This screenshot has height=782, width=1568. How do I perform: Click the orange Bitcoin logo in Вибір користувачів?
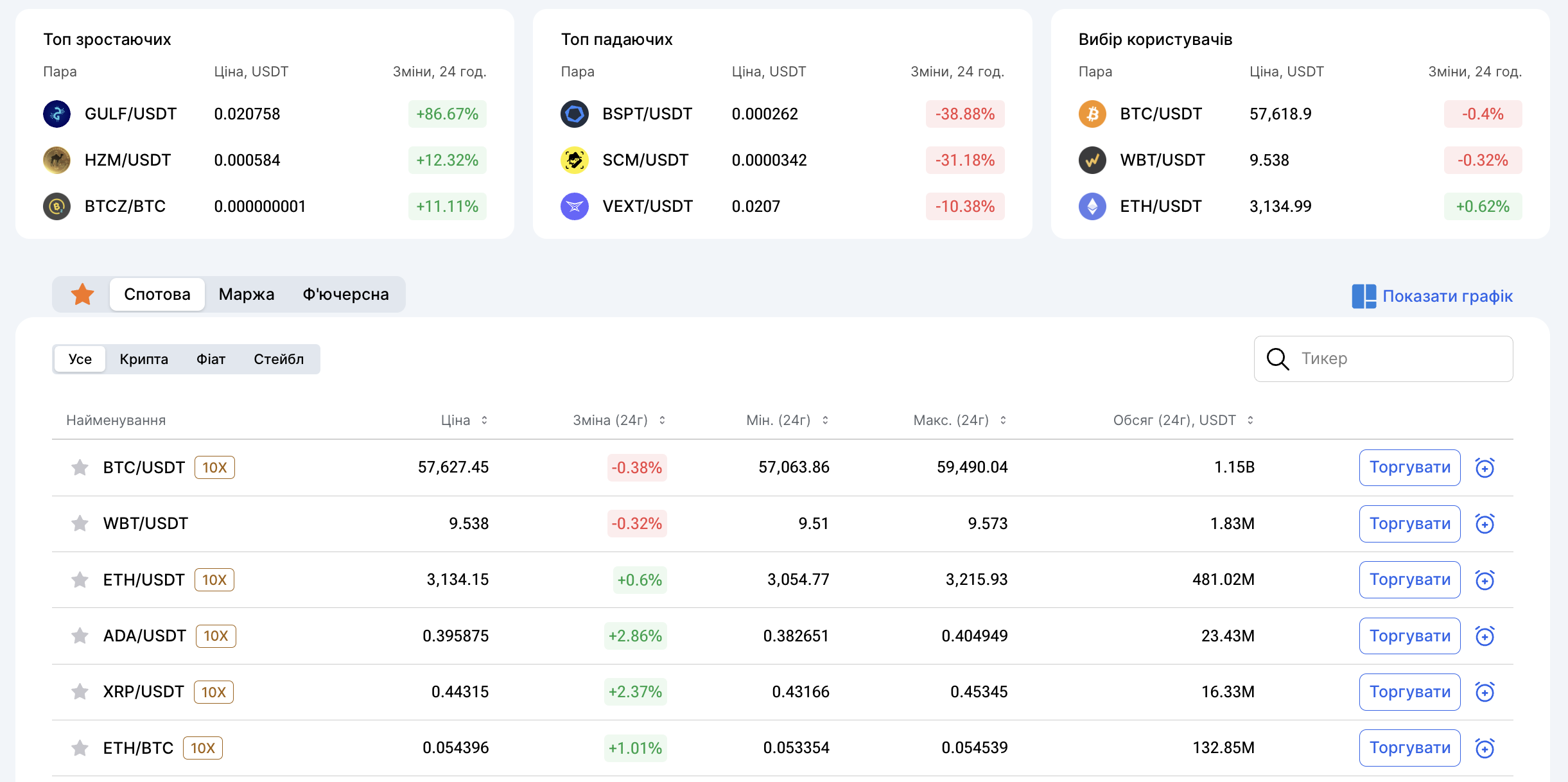(1092, 114)
